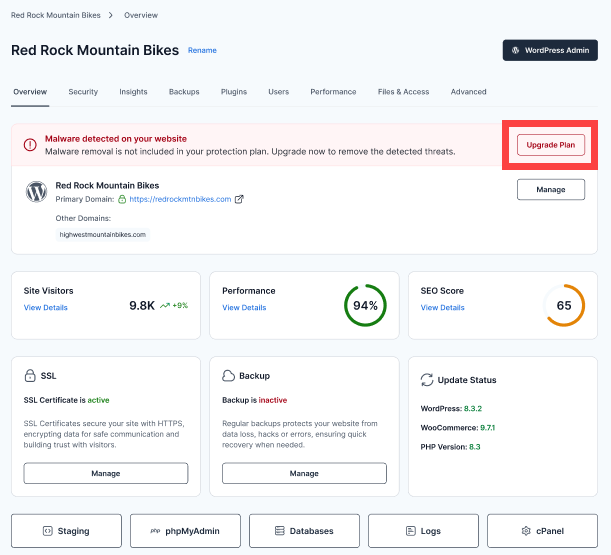611x555 pixels.
Task: Click the Overview breadcrumb
Action: tap(141, 15)
